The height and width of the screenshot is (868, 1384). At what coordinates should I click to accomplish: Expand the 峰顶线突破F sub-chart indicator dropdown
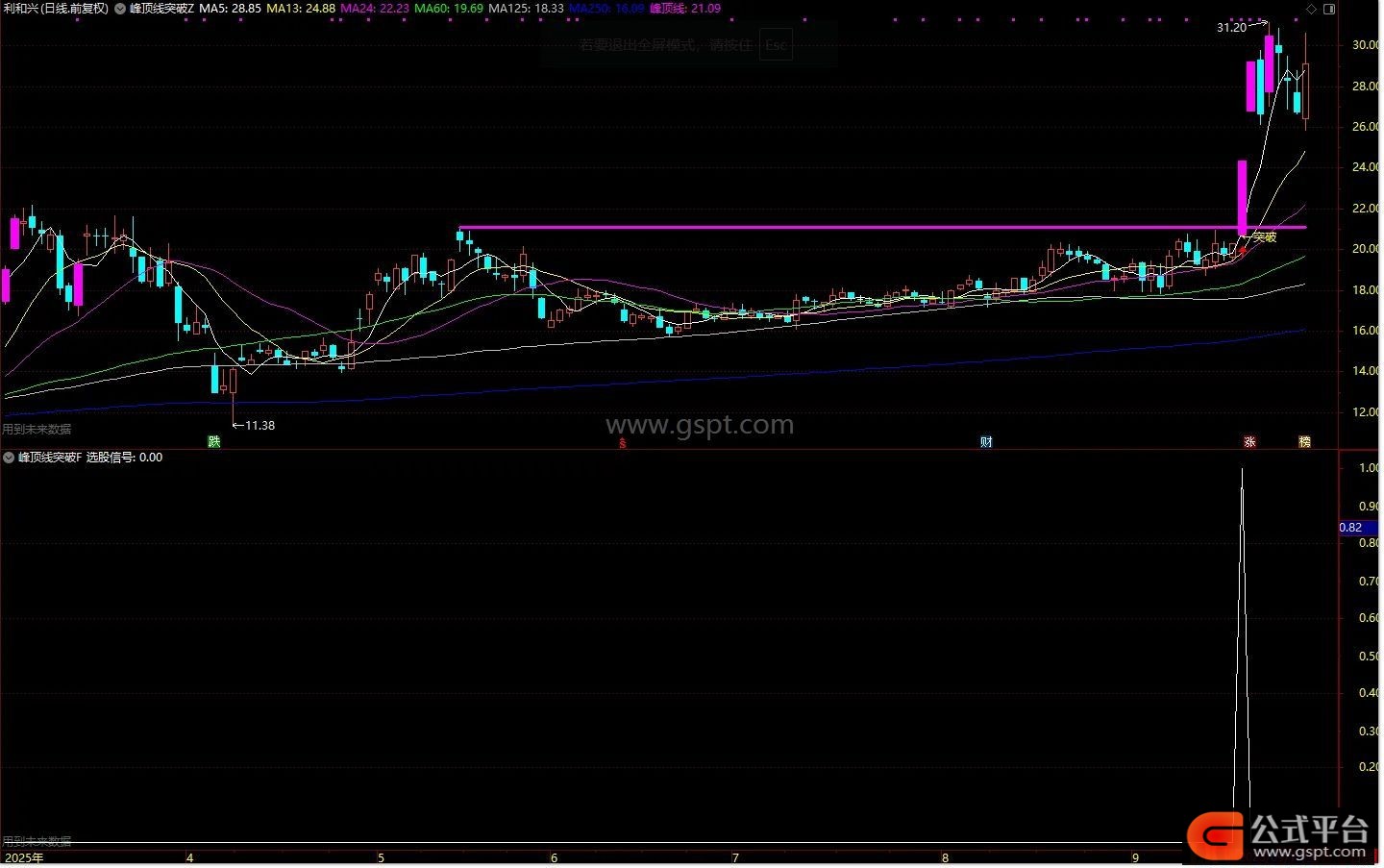point(9,459)
